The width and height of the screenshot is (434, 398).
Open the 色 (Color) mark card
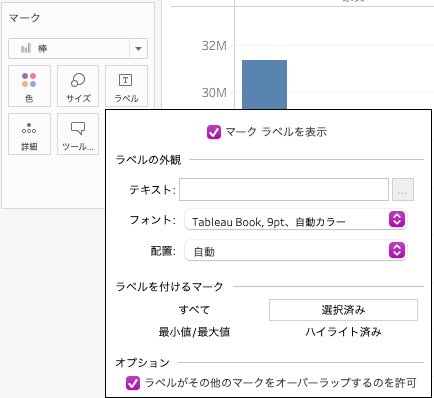[x=29, y=86]
